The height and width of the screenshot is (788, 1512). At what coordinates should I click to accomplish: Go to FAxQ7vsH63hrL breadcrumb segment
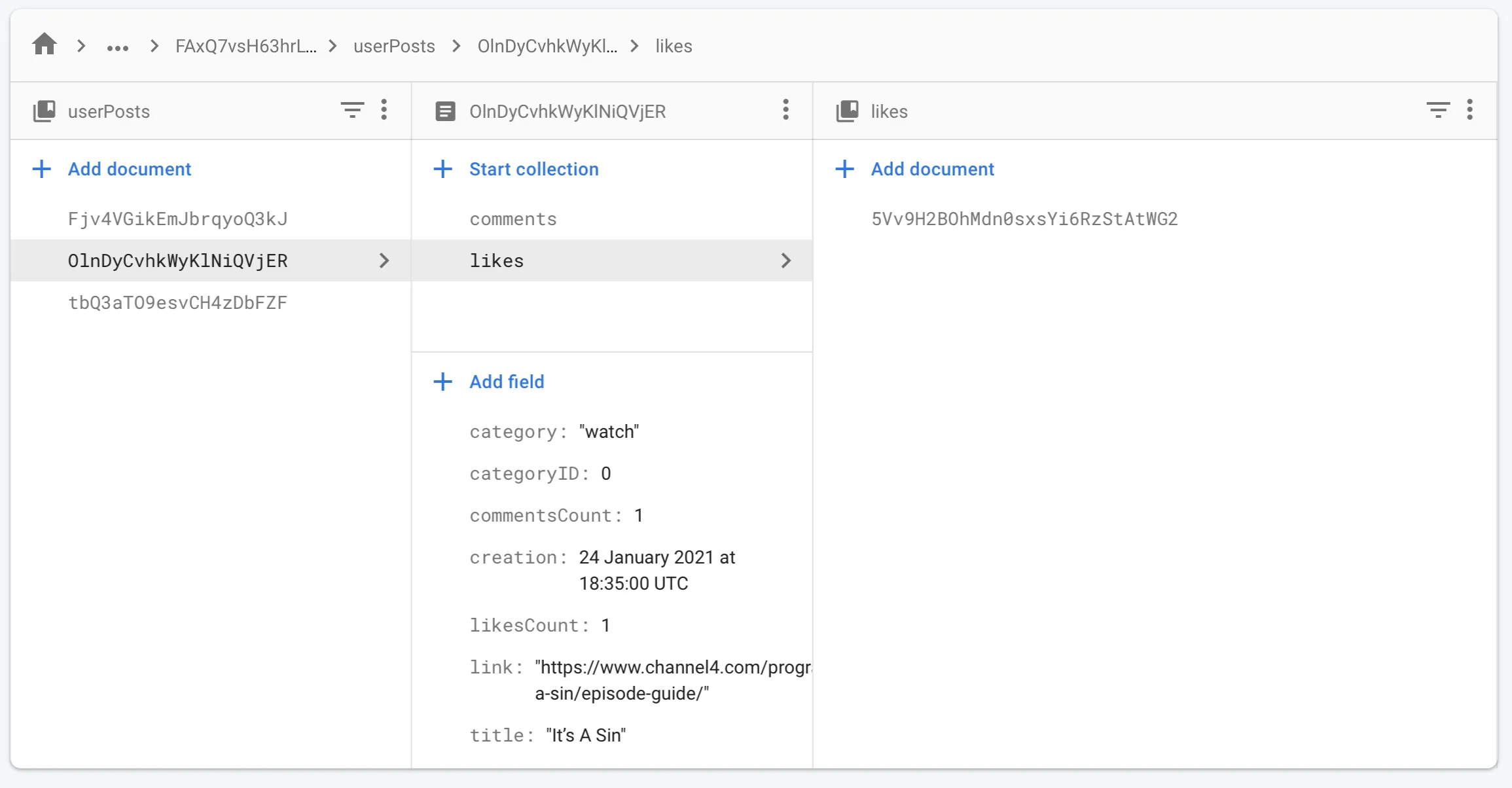click(x=245, y=46)
